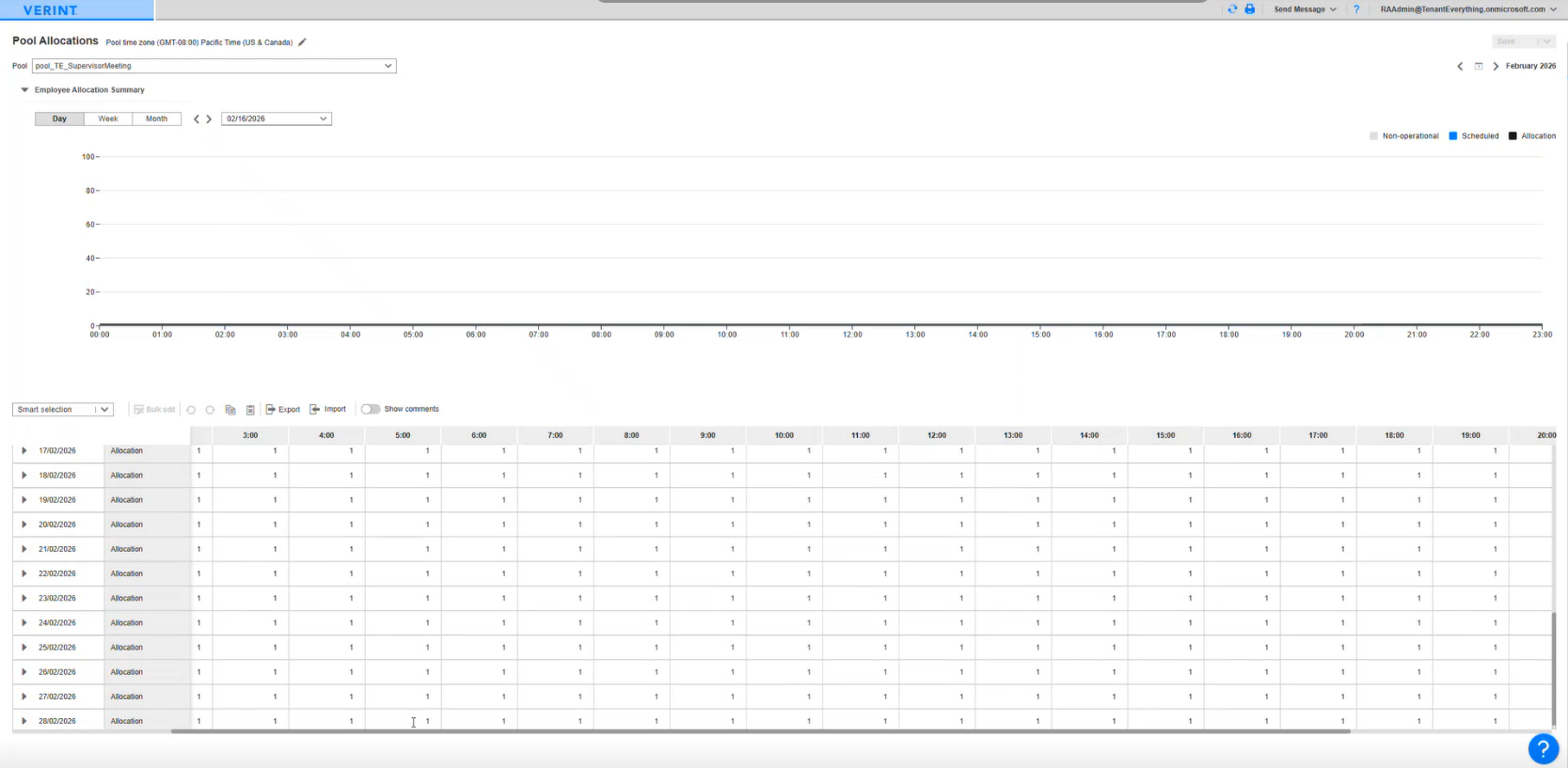Step forward one day in summary chart
Image resolution: width=1568 pixels, height=768 pixels.
pos(209,119)
